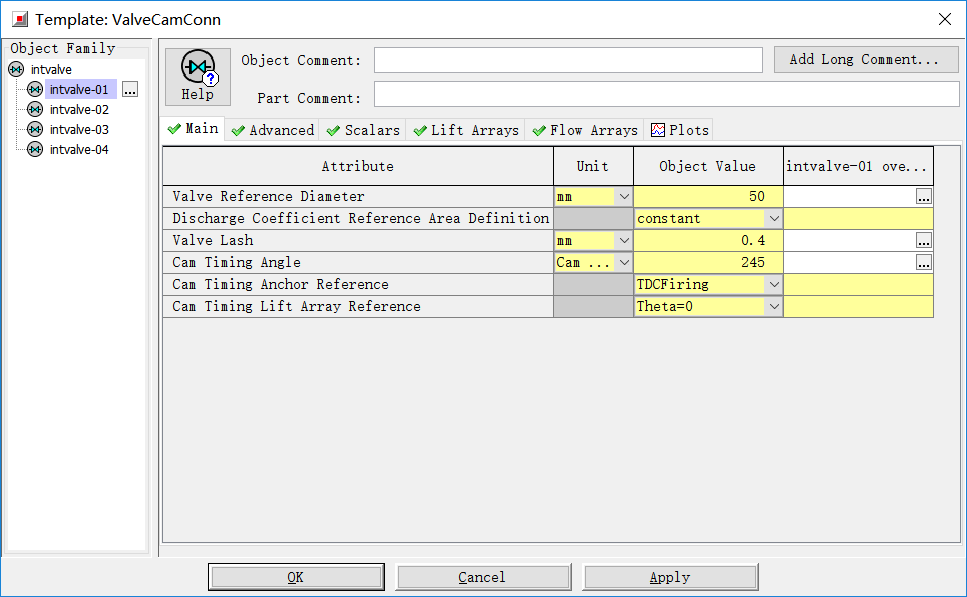Switch to the Advanced tab
The image size is (967, 597).
[272, 130]
